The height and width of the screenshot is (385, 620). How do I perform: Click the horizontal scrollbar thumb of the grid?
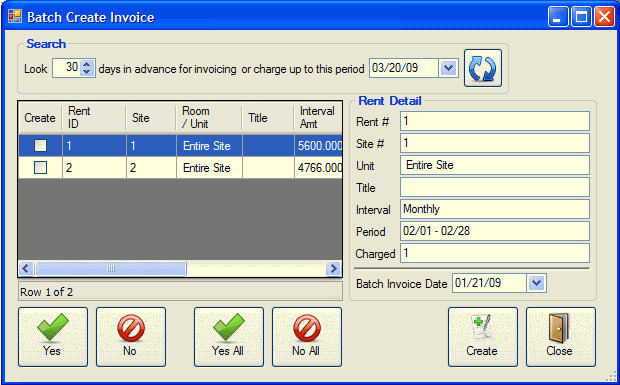110,269
